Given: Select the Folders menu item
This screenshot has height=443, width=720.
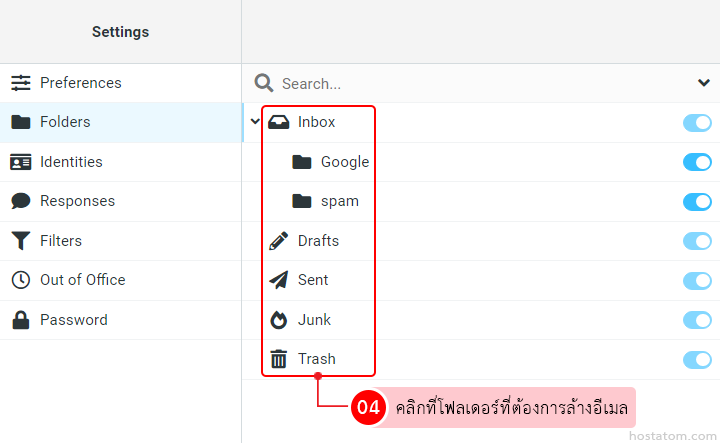Looking at the screenshot, I should (65, 122).
